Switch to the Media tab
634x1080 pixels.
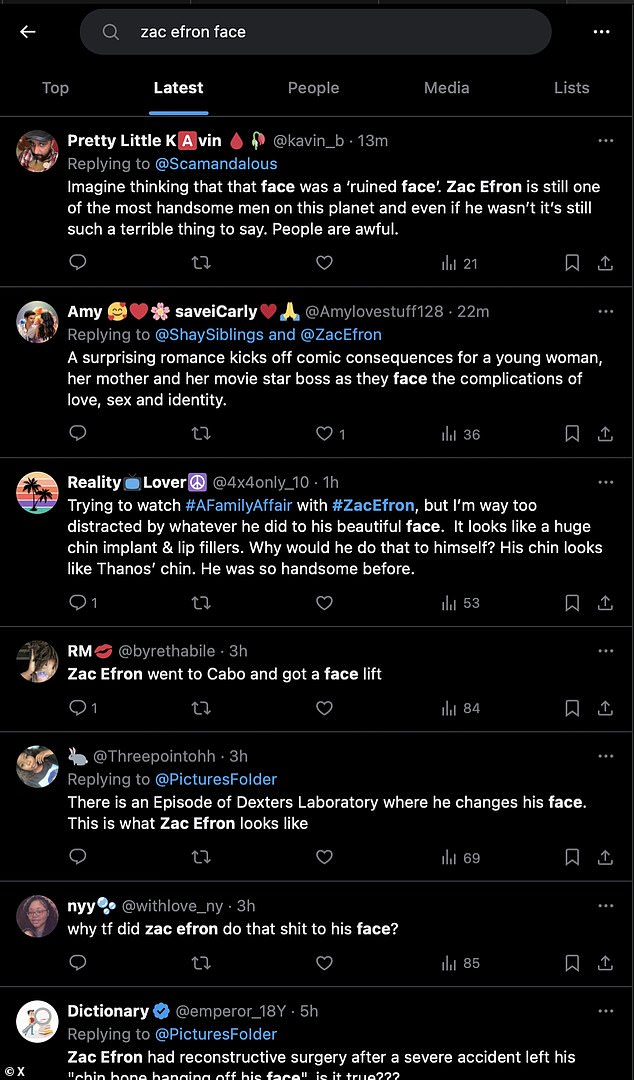447,88
